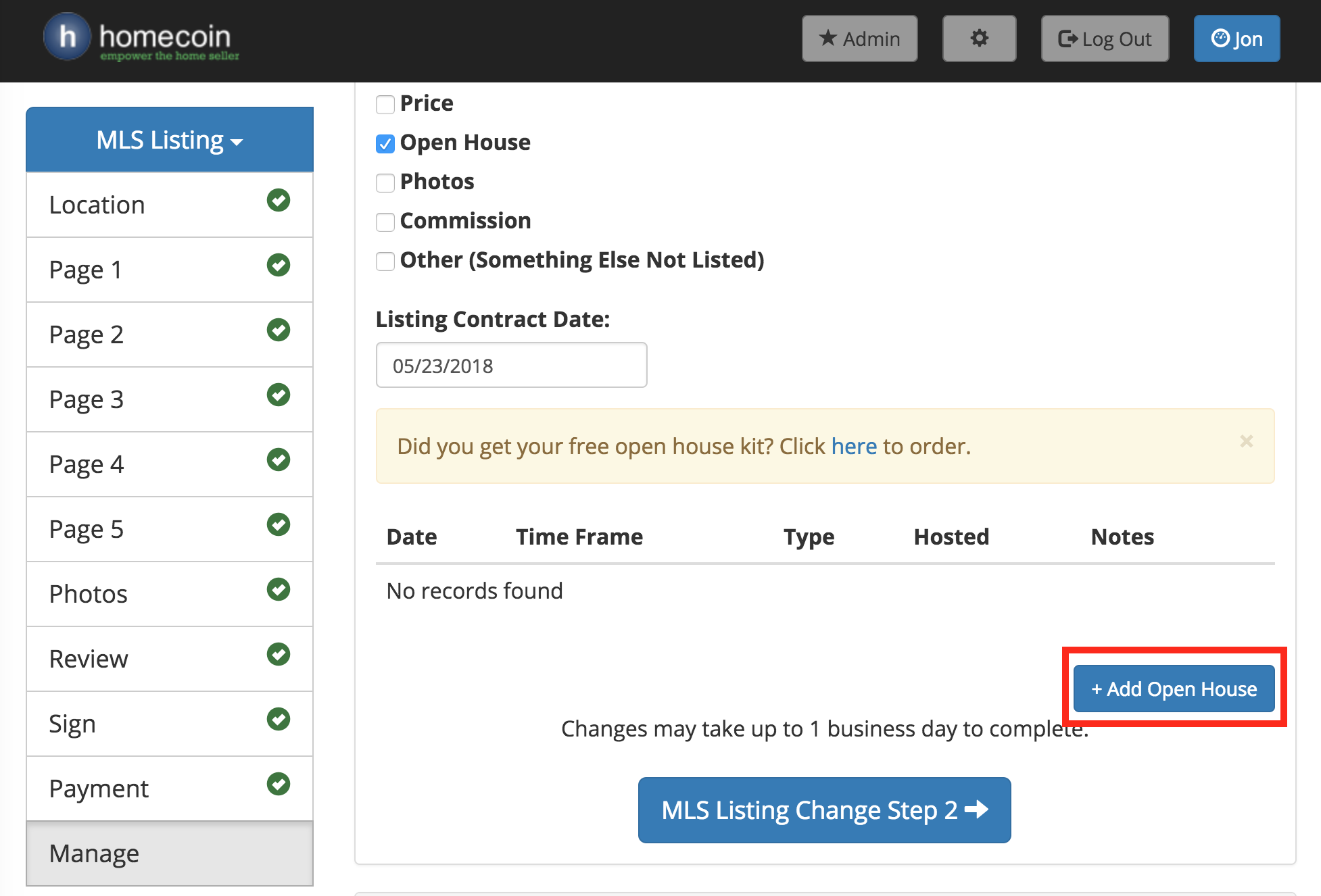Click the Hosted column header
The width and height of the screenshot is (1321, 896).
tap(951, 537)
